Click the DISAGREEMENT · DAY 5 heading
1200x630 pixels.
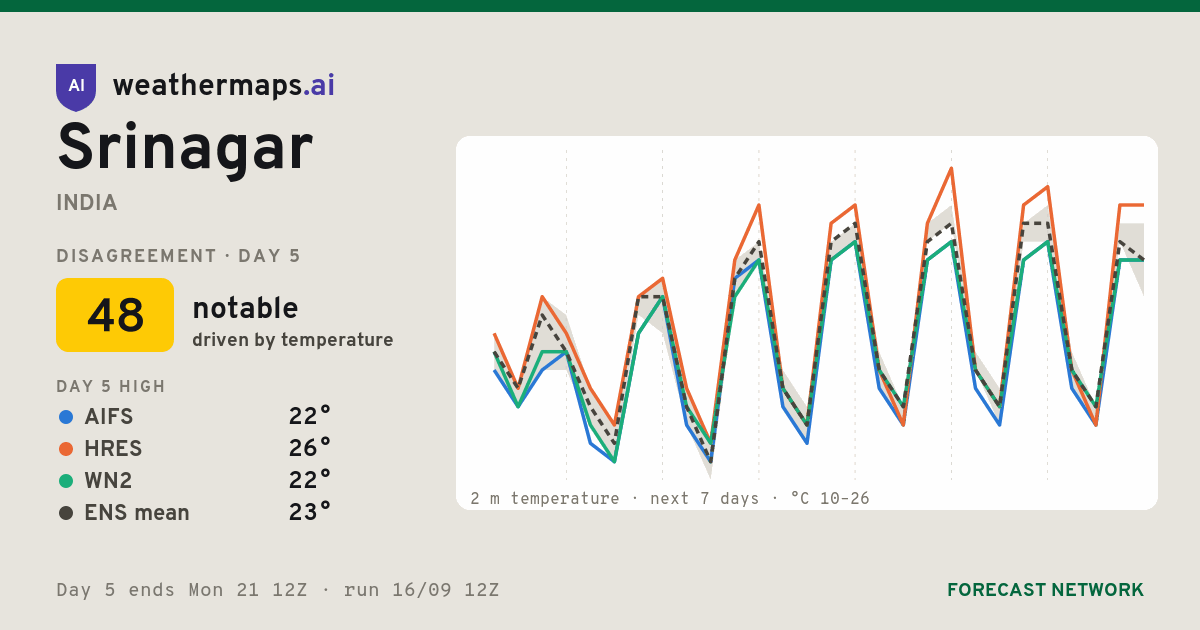[179, 256]
